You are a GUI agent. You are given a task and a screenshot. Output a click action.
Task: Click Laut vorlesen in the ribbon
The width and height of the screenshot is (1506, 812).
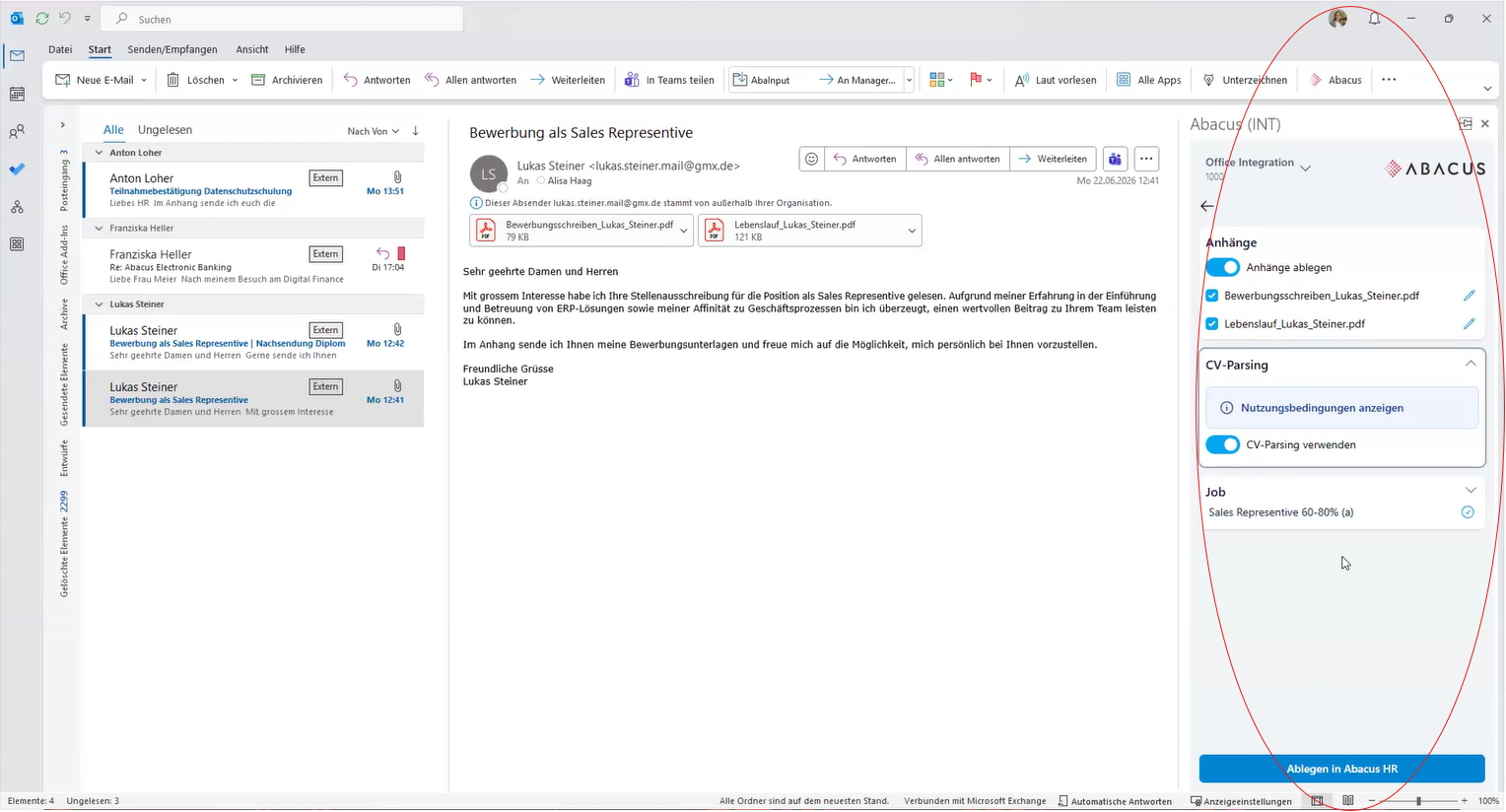pyautogui.click(x=1055, y=80)
